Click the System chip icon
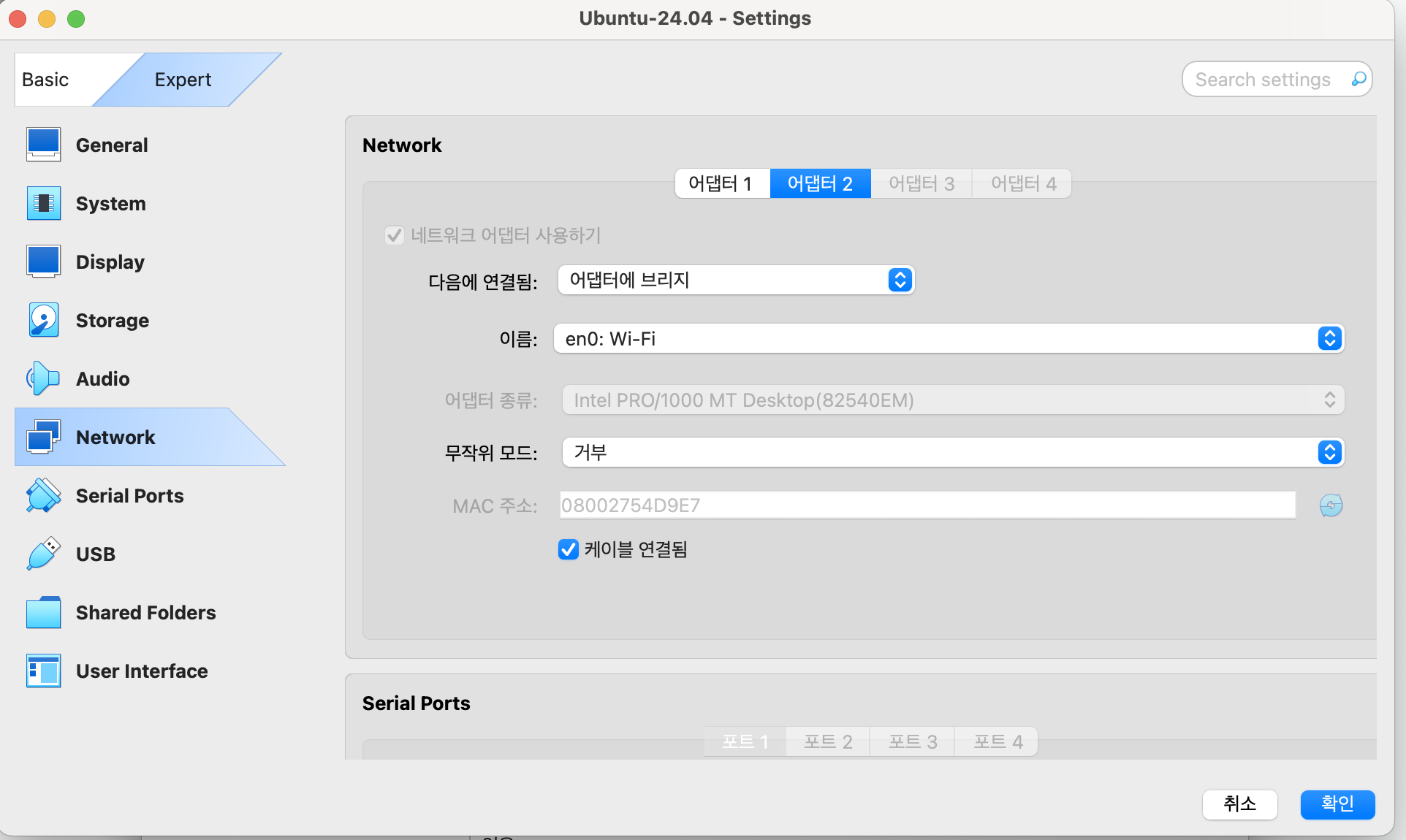1406x840 pixels. (43, 203)
